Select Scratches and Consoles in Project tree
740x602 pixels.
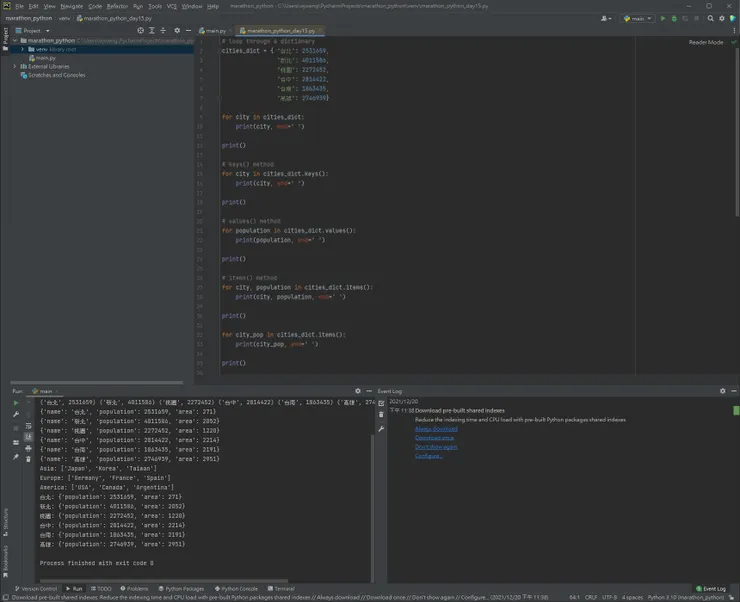tap(53, 75)
